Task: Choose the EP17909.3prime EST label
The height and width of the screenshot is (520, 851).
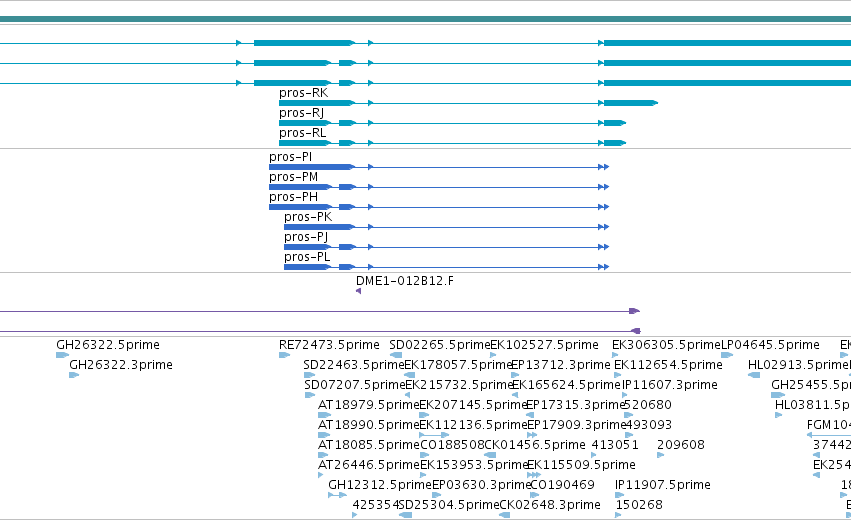Action: pos(576,425)
